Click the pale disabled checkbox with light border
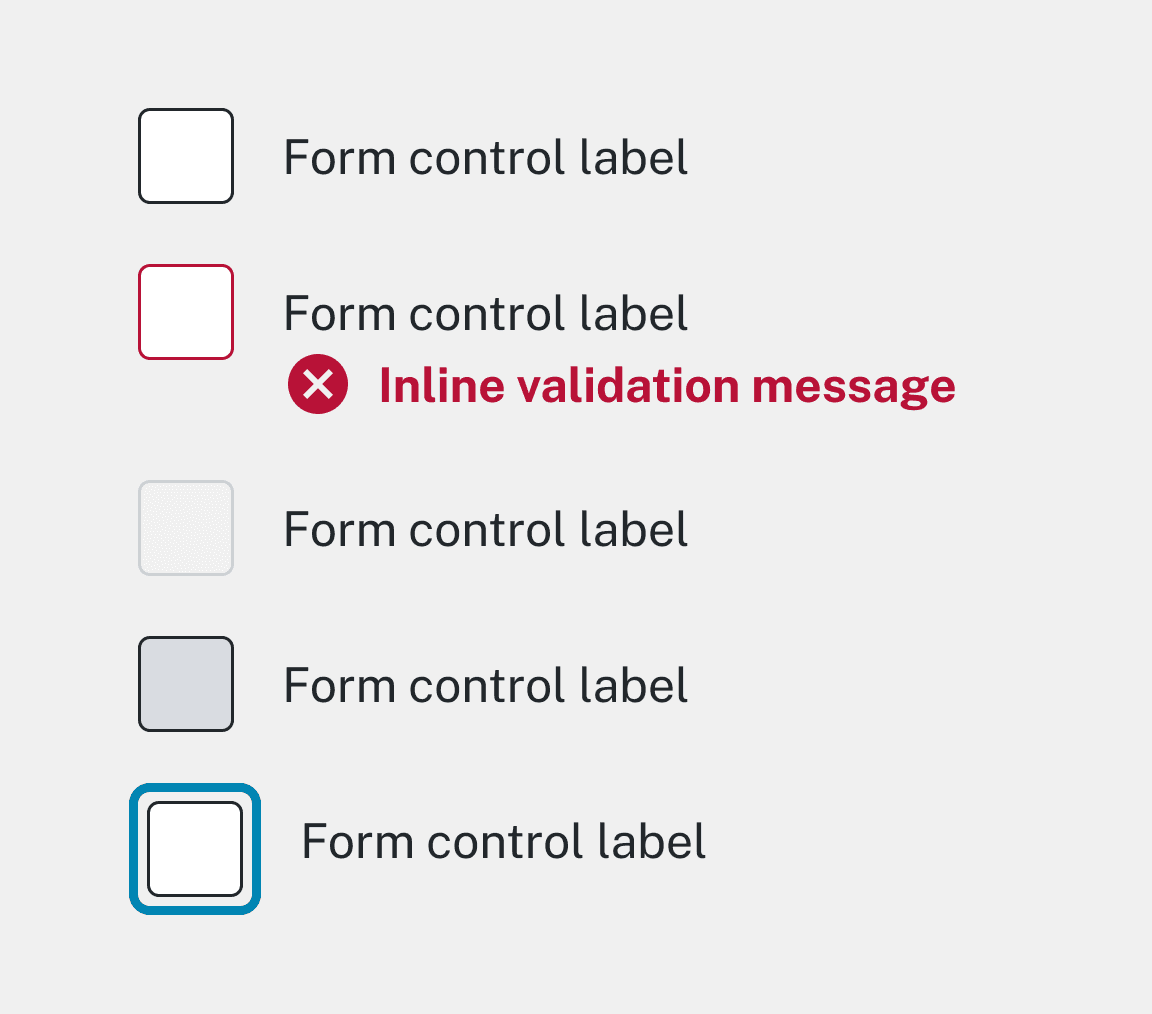The height and width of the screenshot is (1014, 1152). tap(186, 528)
